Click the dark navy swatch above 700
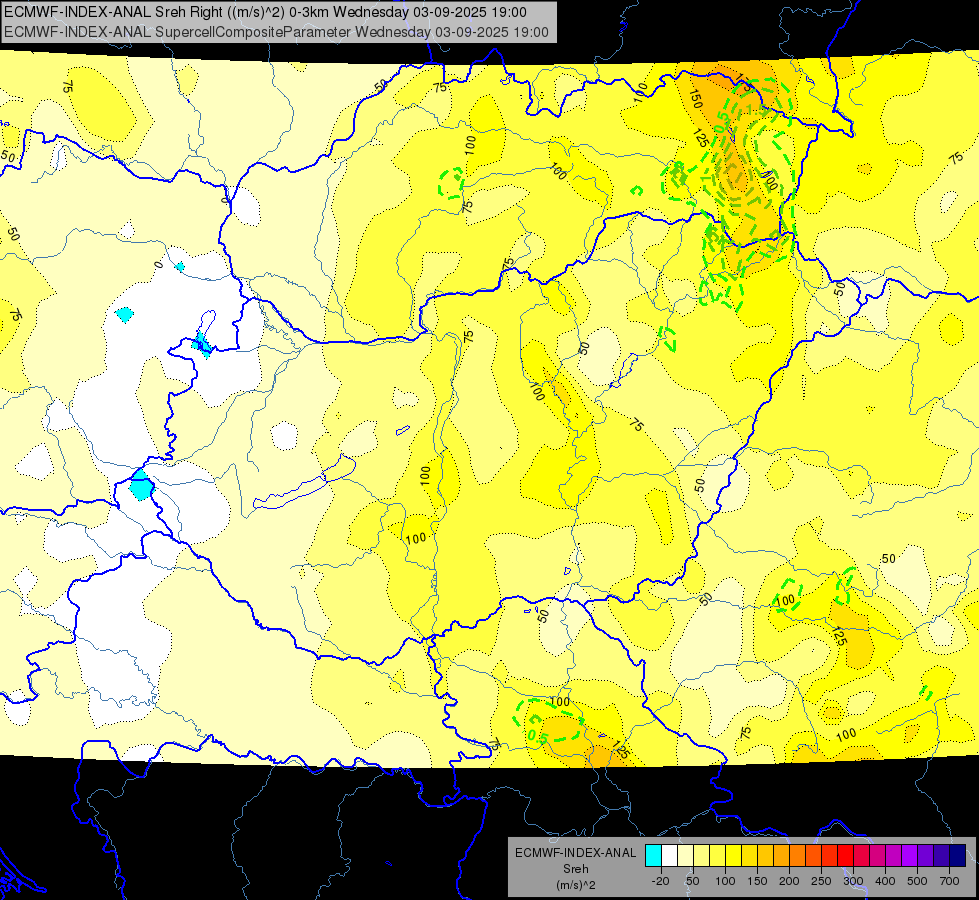The image size is (979, 900). pos(958,856)
